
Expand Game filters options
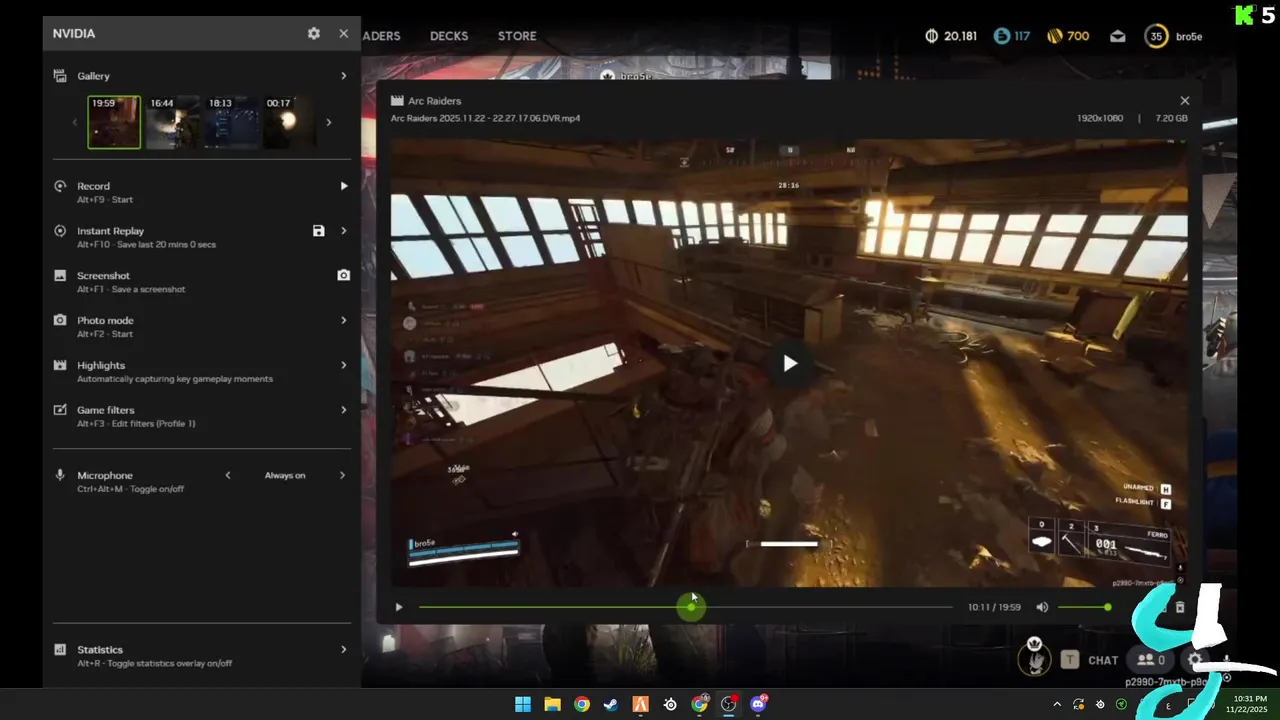[x=343, y=410]
